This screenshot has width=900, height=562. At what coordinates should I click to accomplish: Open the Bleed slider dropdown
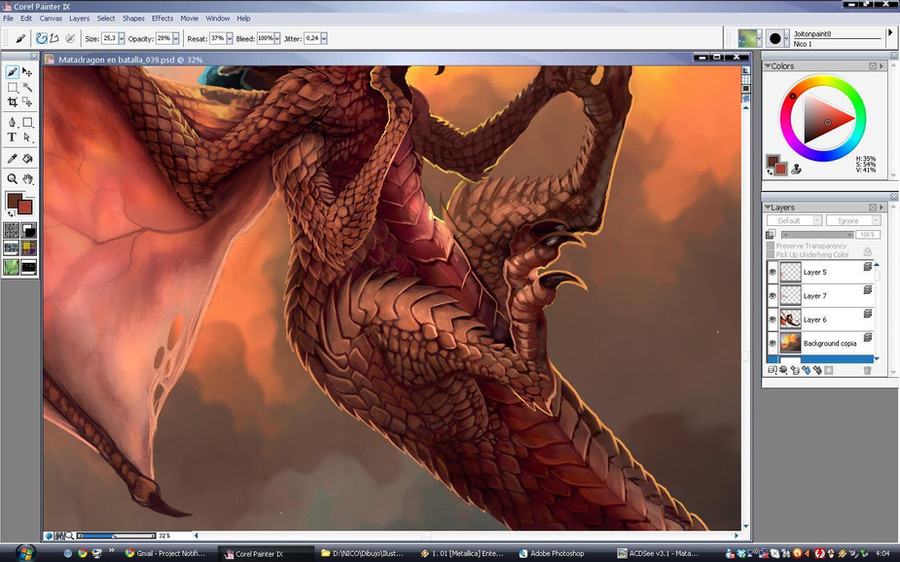pos(277,38)
